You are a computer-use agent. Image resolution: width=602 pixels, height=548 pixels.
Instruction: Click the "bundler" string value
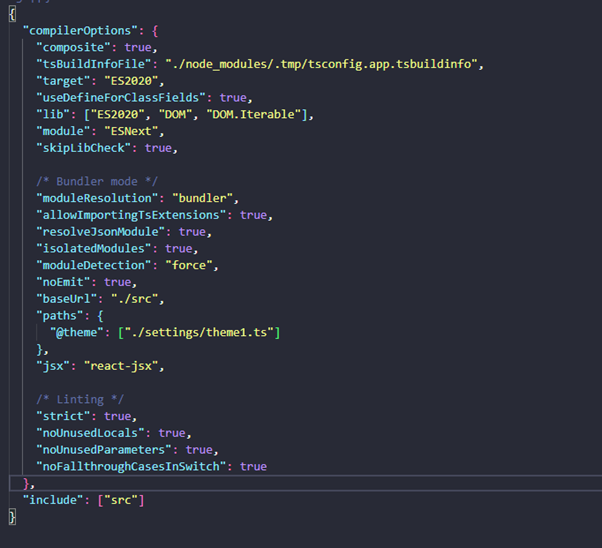tap(203, 199)
